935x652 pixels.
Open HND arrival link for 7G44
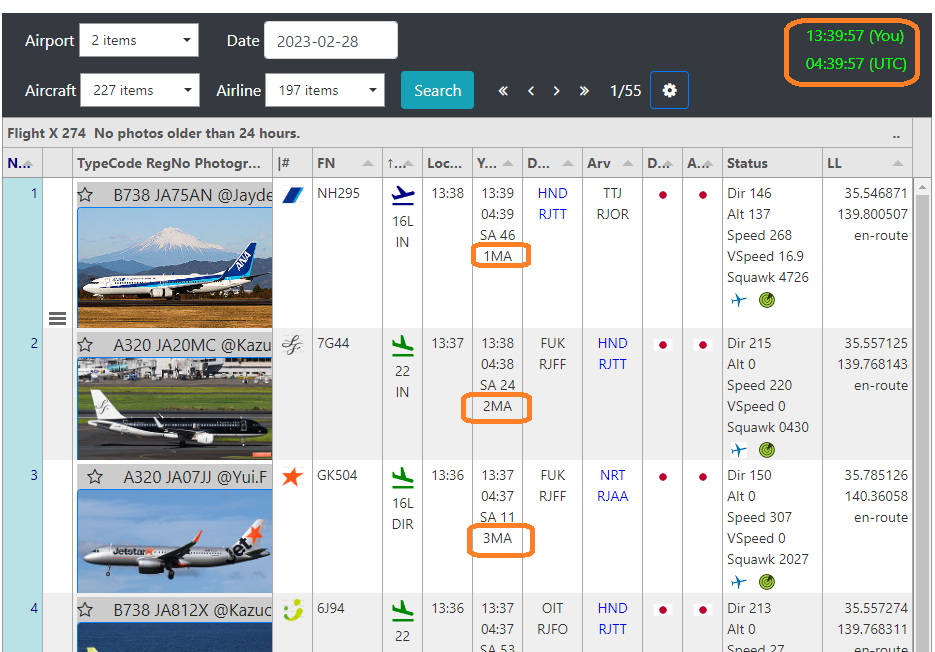pyautogui.click(x=612, y=343)
